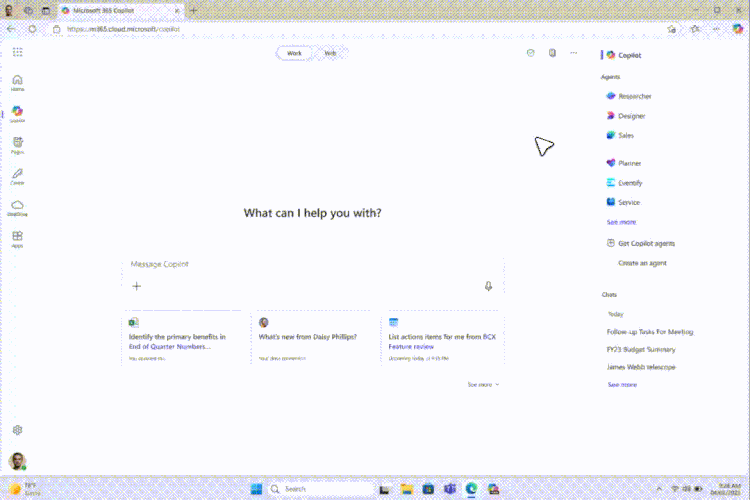750x500 pixels.
Task: Open the Planner agent
Action: (x=624, y=163)
